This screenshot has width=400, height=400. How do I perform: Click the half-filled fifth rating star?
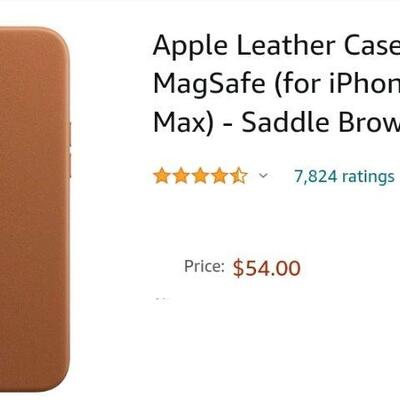[x=239, y=176]
